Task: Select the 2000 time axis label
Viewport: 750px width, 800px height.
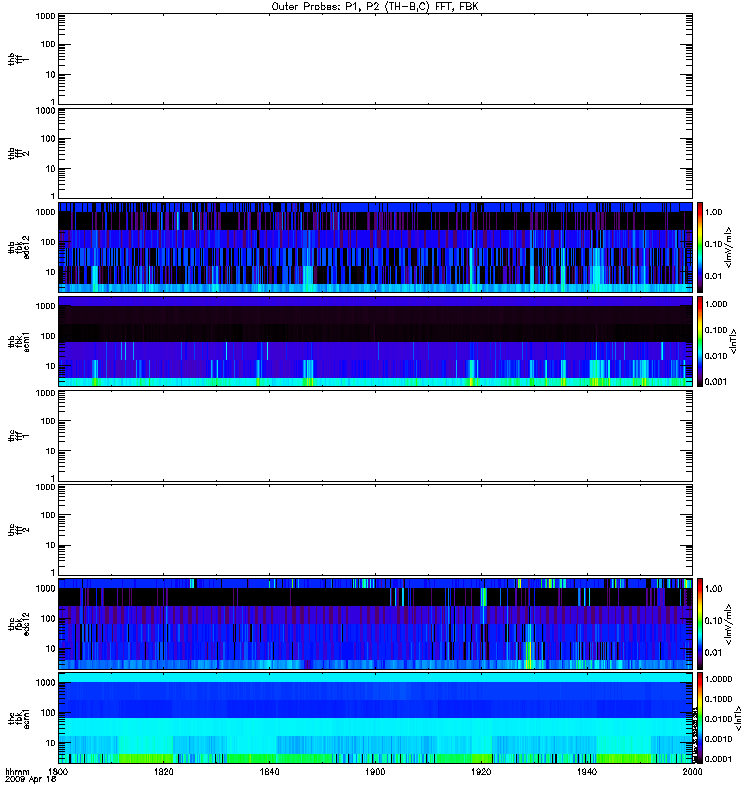Action: tap(692, 772)
